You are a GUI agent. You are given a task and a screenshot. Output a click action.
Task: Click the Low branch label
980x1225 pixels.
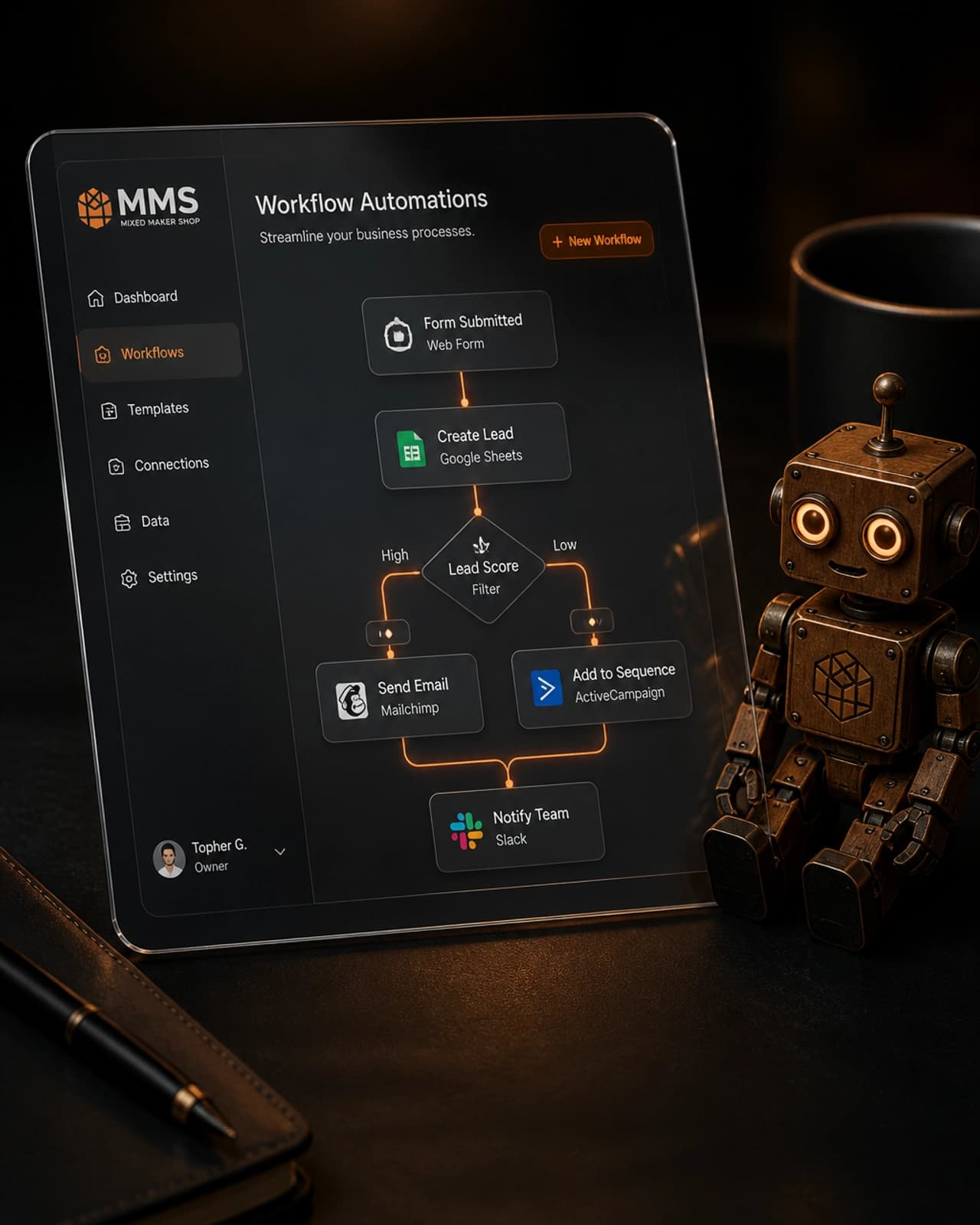tap(565, 545)
